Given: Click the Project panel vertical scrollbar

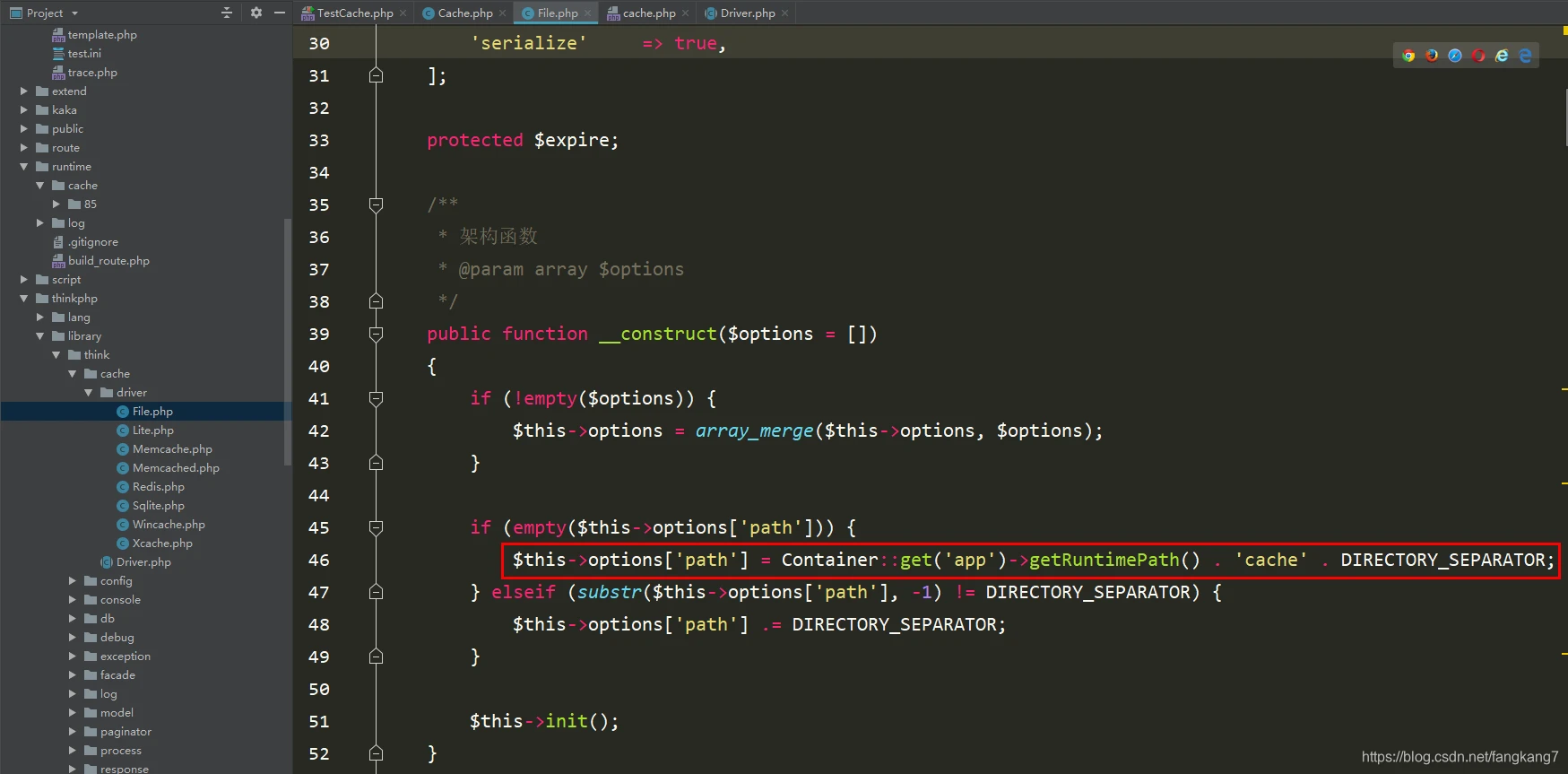Looking at the screenshot, I should click(287, 341).
